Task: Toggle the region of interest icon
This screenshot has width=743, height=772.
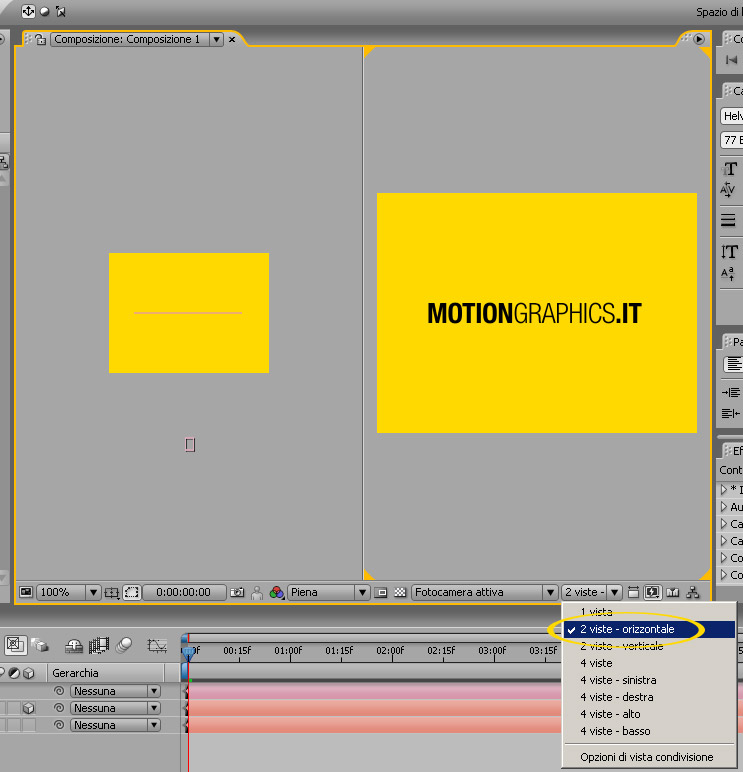Action: click(132, 592)
